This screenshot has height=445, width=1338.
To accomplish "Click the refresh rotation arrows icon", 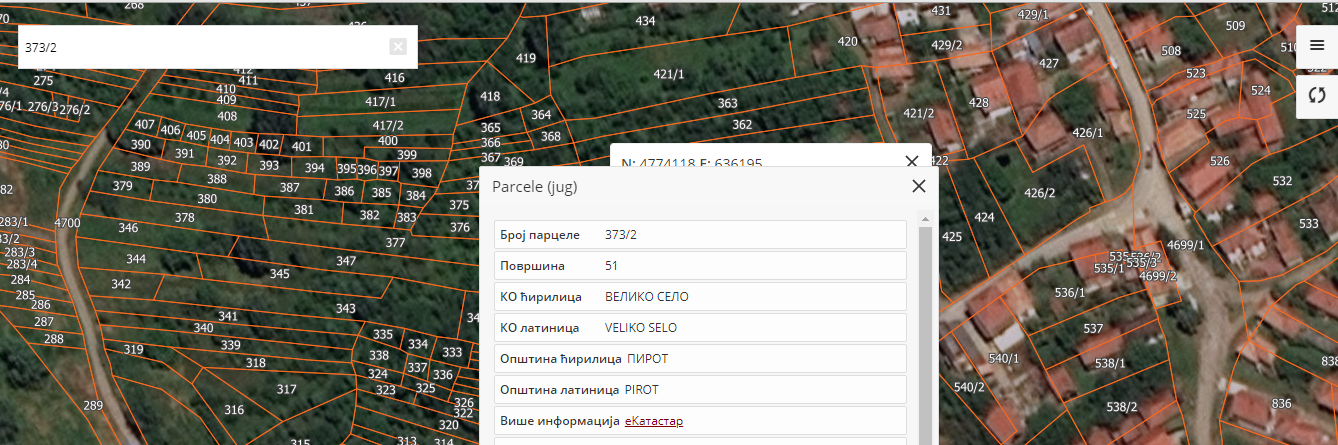I will pos(1316,95).
